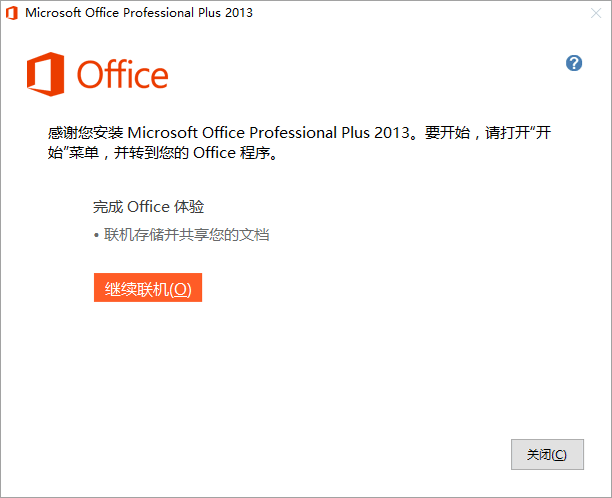The width and height of the screenshot is (612, 498).
Task: Click the text 完成 Office 体验
Action: coord(148,206)
